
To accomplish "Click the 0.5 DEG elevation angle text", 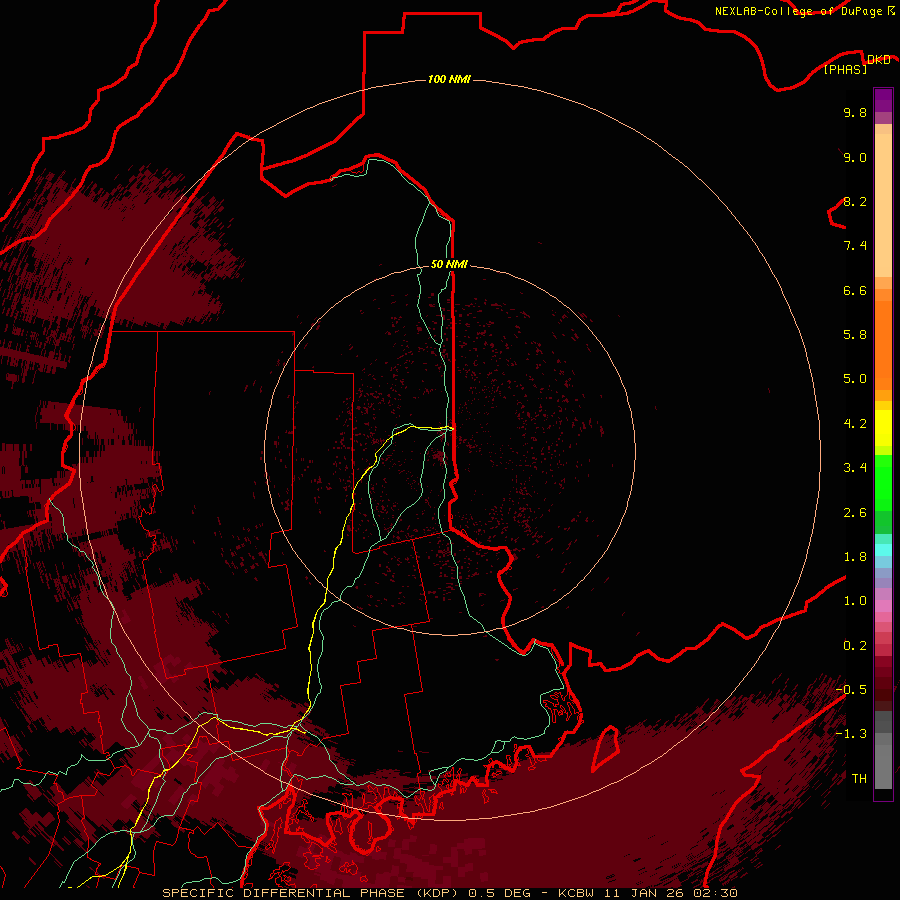I will (x=500, y=893).
